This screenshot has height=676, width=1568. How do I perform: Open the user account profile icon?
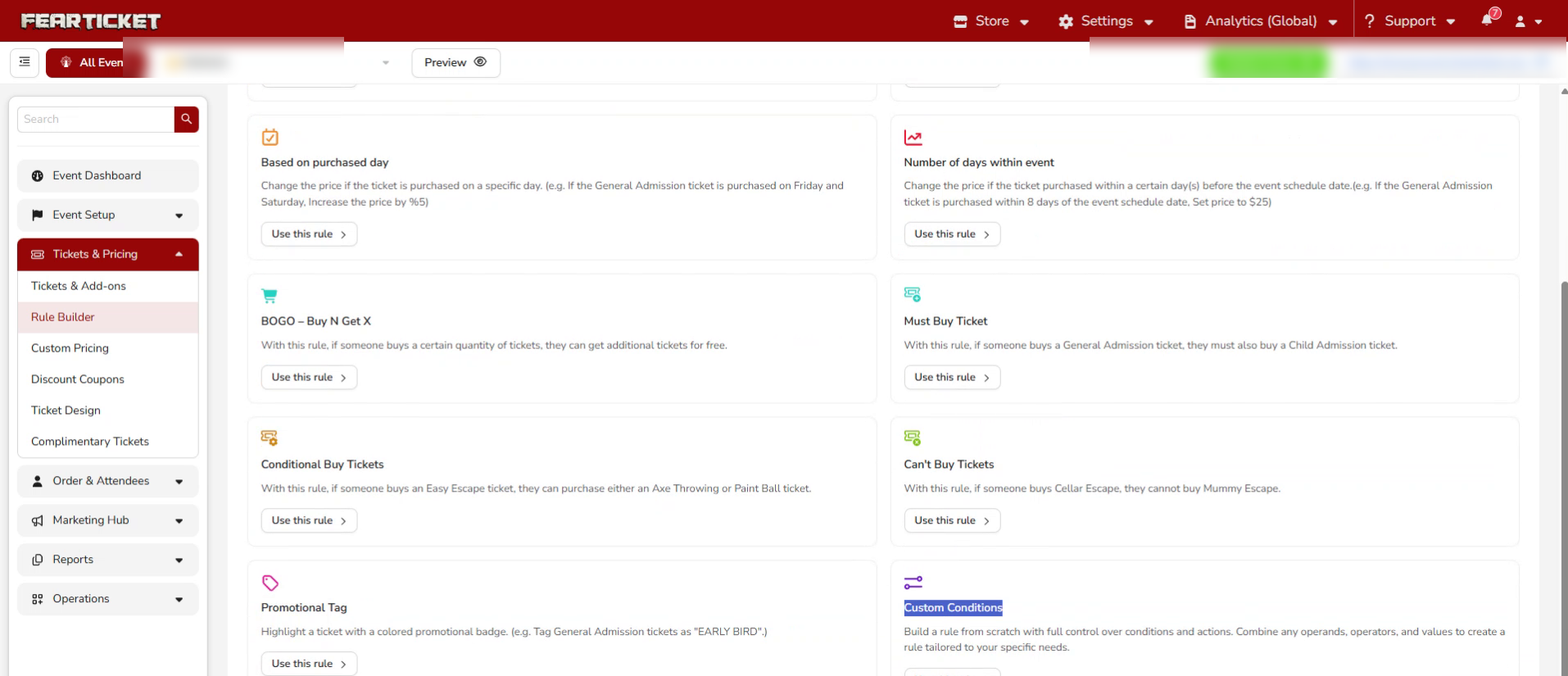pyautogui.click(x=1520, y=21)
